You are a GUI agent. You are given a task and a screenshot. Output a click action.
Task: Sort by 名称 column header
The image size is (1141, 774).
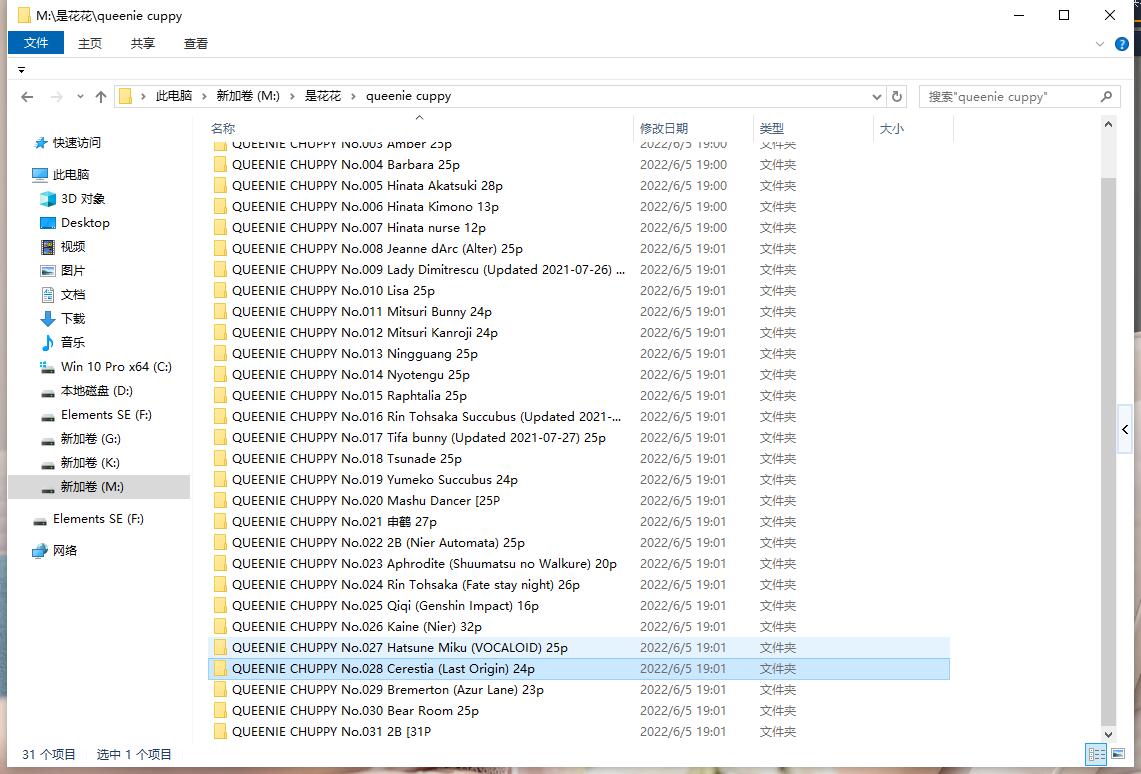(223, 129)
